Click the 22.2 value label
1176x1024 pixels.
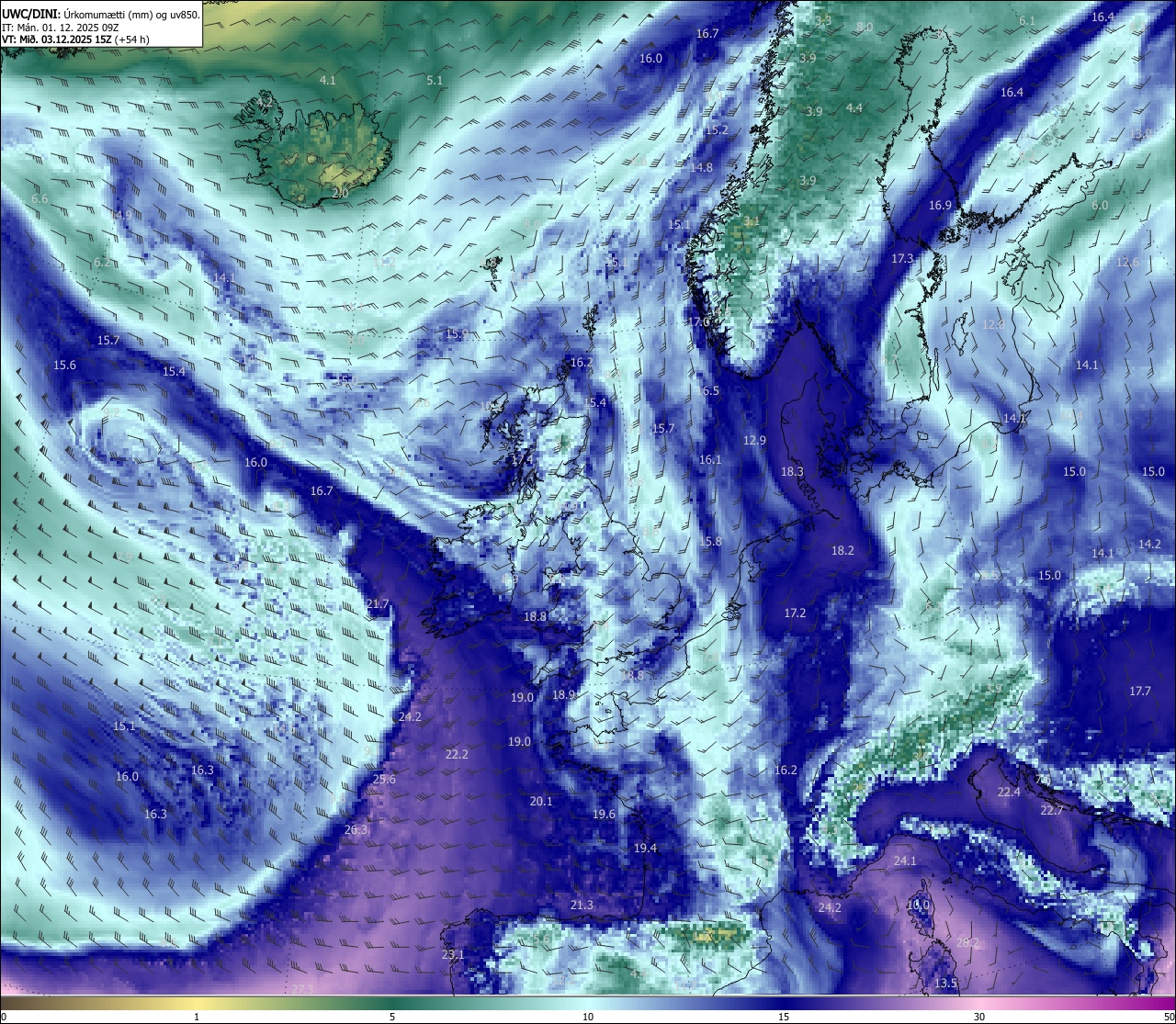(x=457, y=755)
